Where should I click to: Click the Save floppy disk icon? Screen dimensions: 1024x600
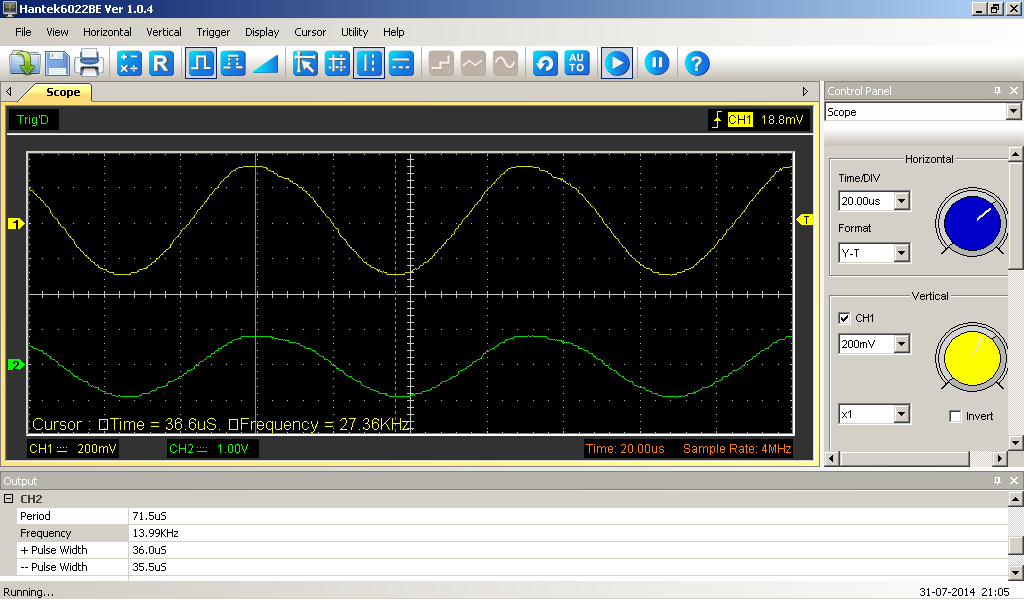point(57,64)
